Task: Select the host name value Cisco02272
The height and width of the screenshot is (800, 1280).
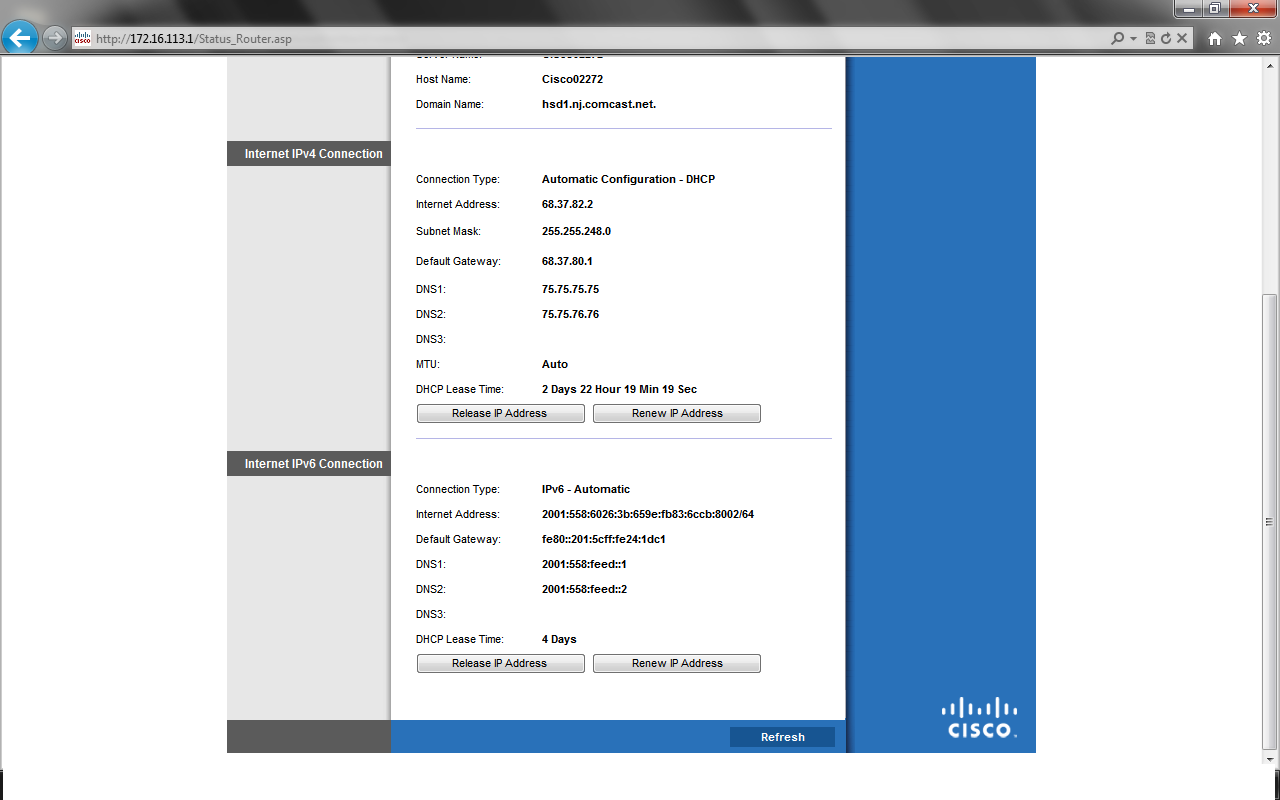Action: [572, 79]
